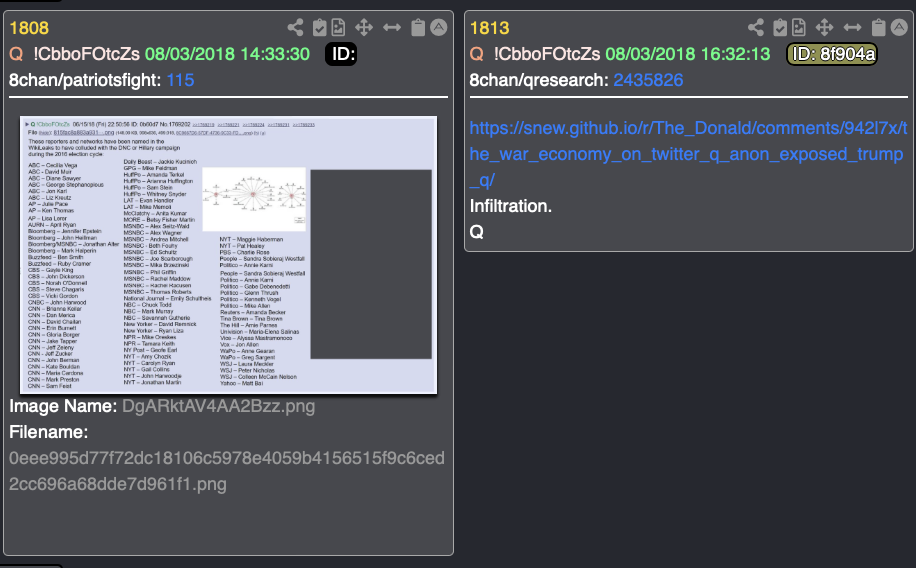This screenshot has height=568, width=916.
Task: Share post 1813 via share icon
Action: pos(755,27)
